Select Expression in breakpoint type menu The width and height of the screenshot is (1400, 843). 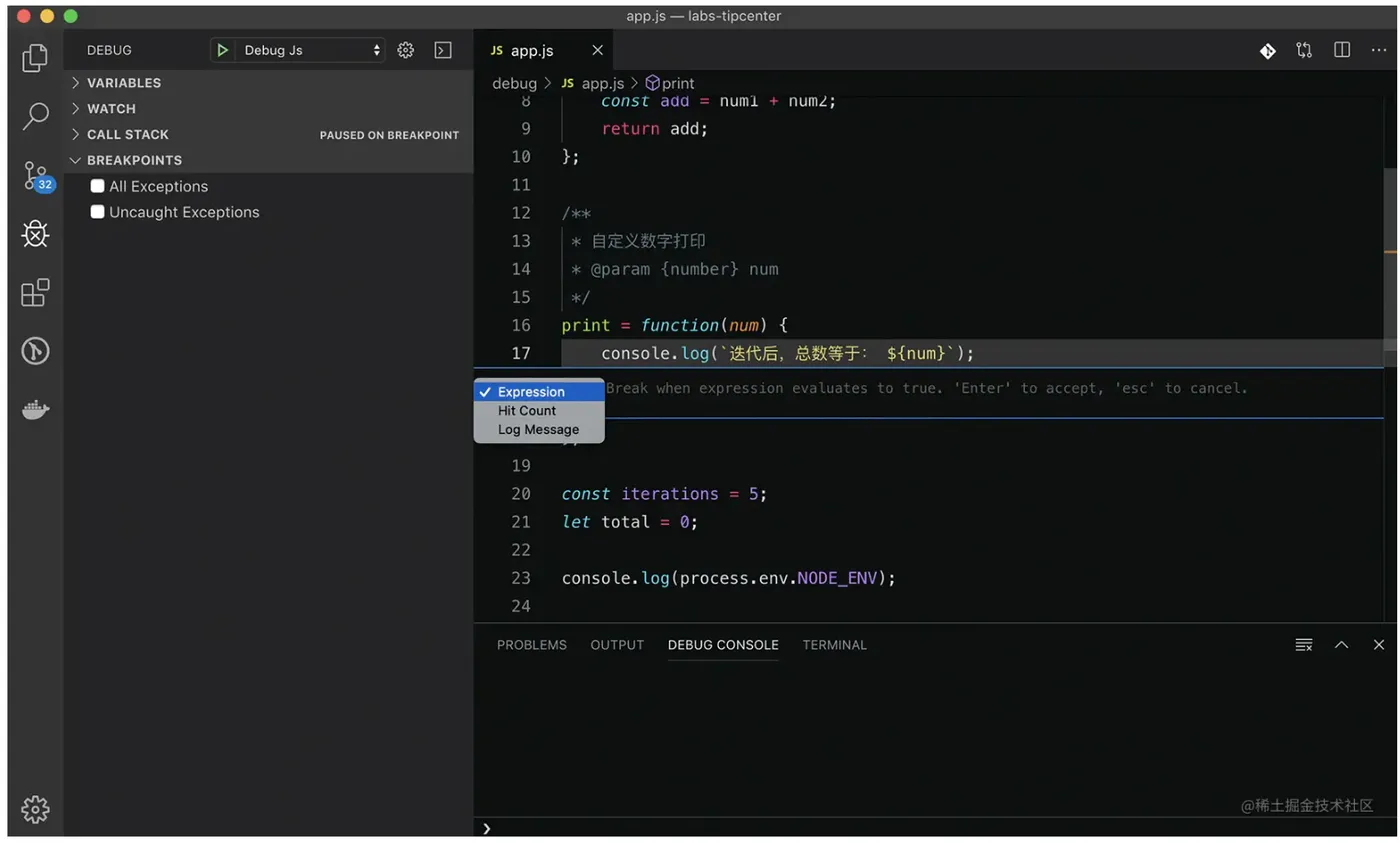539,392
